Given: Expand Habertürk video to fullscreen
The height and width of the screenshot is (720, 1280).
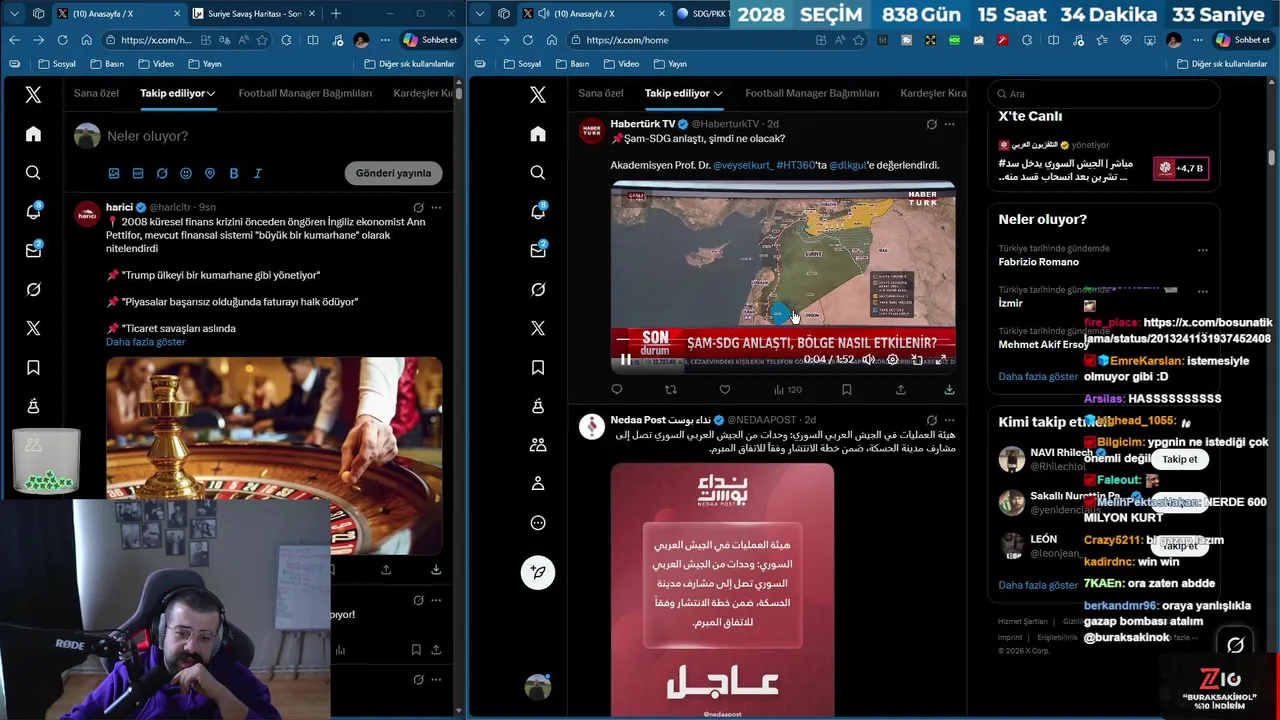Looking at the screenshot, I should 941,360.
